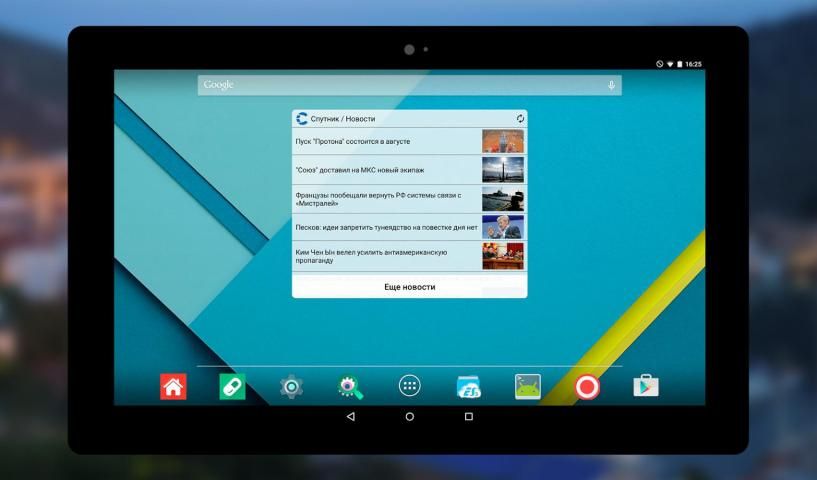Open Google Play Store

[x=646, y=387]
